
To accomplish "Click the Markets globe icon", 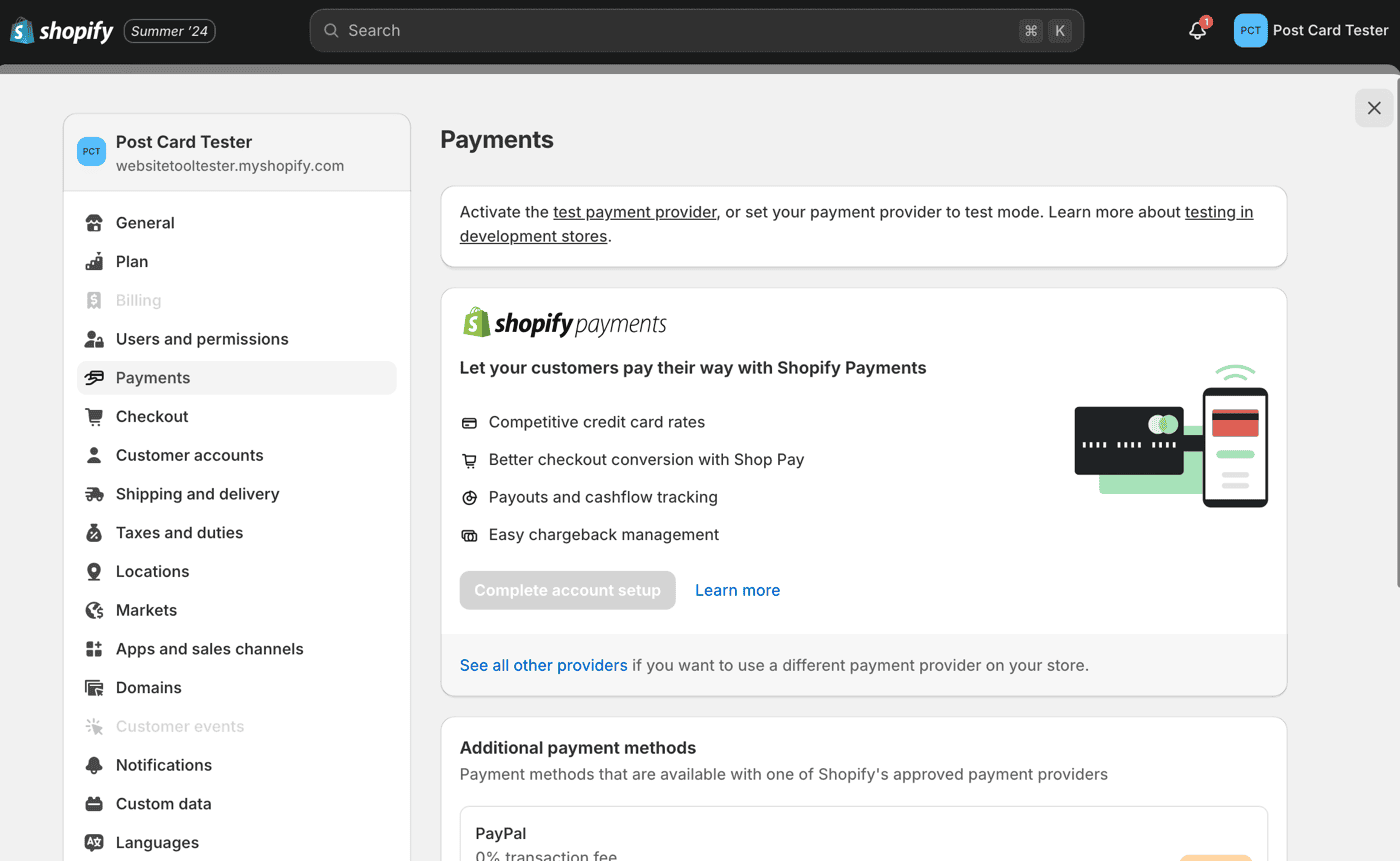I will 94,610.
